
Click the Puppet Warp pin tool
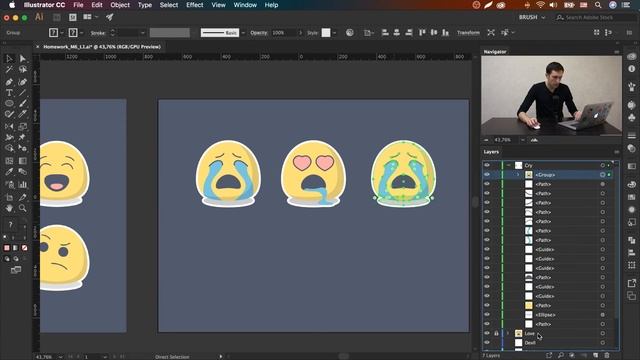[22, 138]
